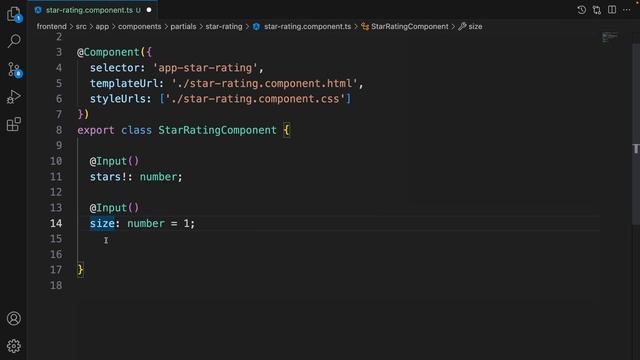Select the star-rating.component.ts tab

tap(93, 10)
